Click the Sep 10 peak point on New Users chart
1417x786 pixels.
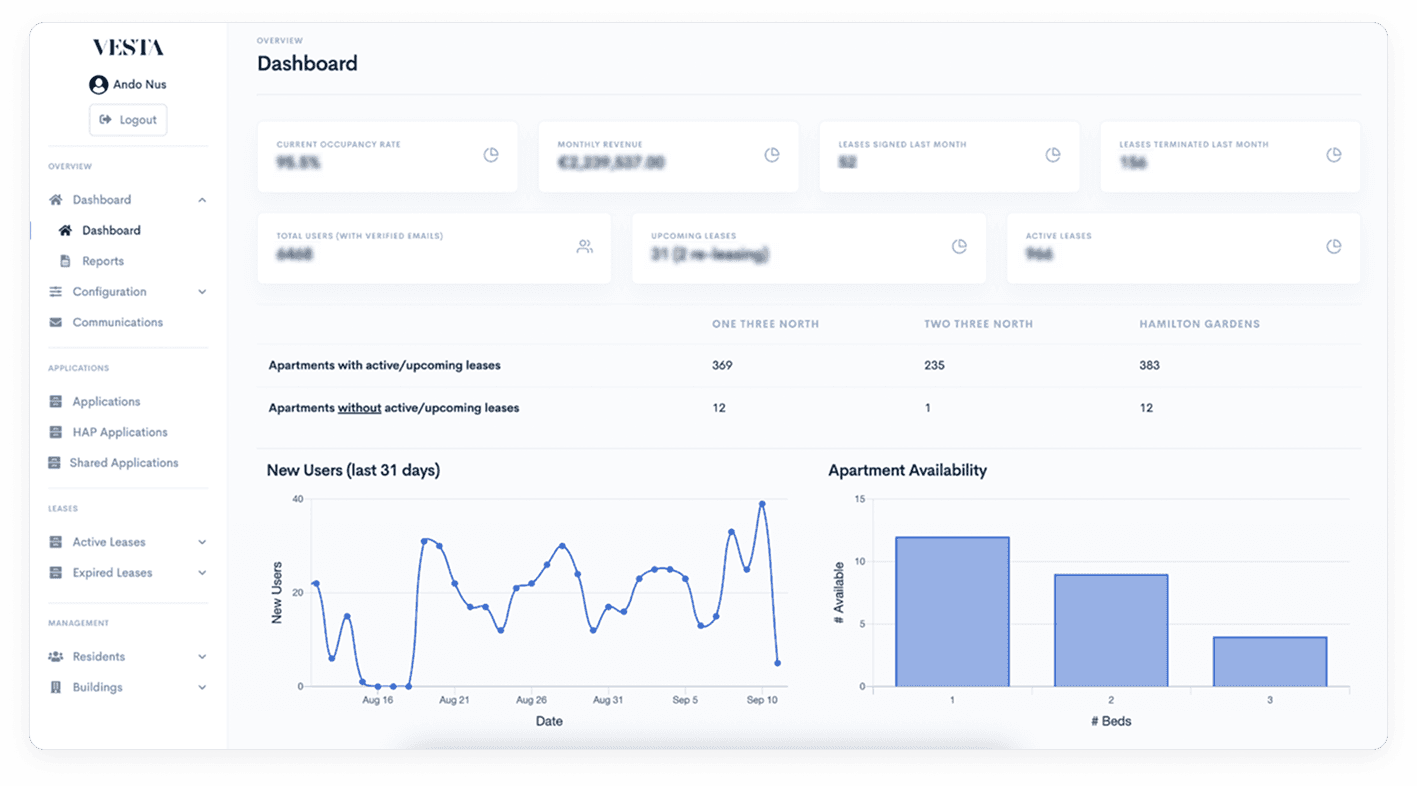click(x=762, y=504)
